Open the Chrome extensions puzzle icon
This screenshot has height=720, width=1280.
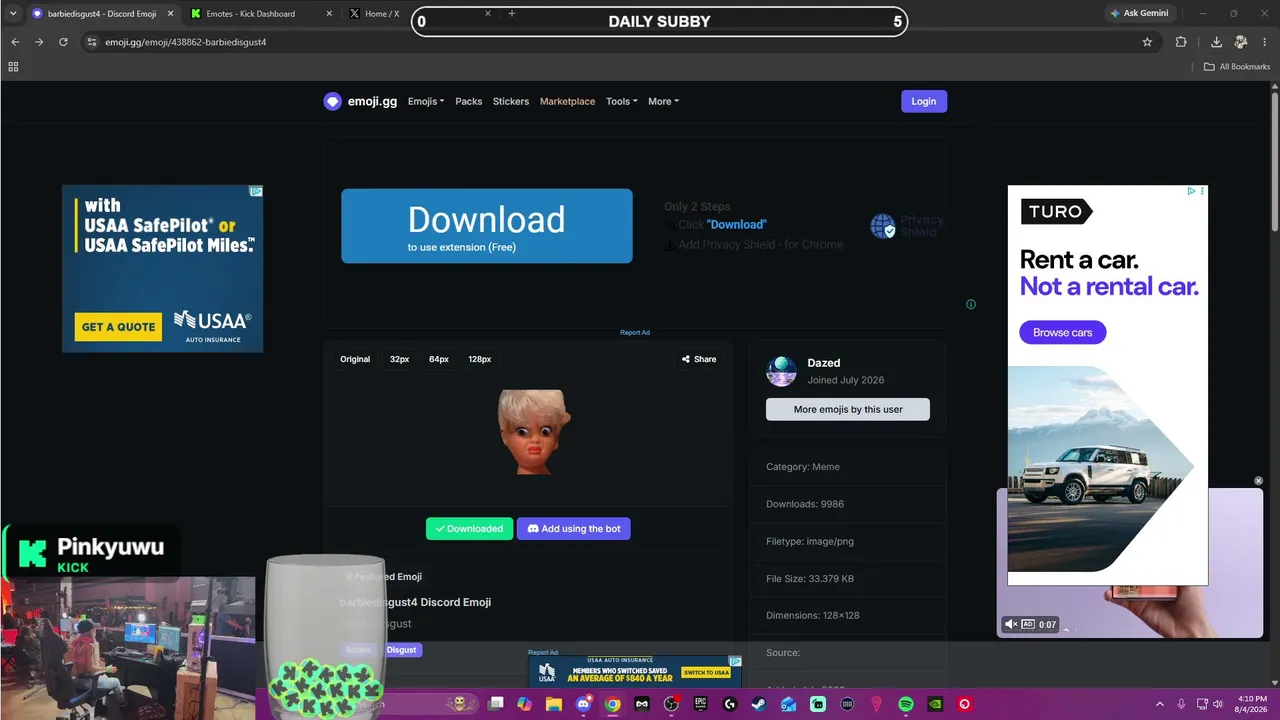(x=1181, y=42)
